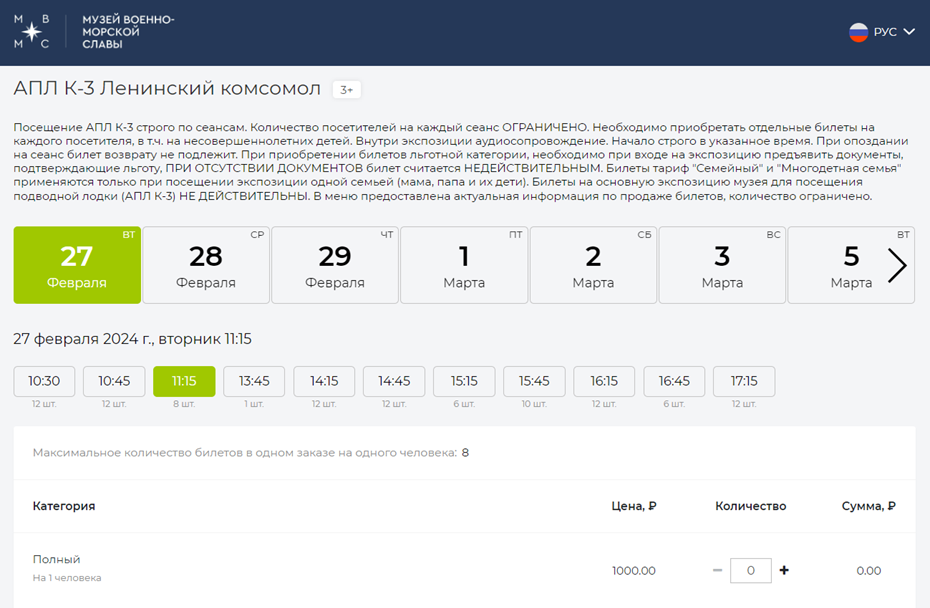The image size is (930, 608).
Task: Click the Russian flag icon
Action: (858, 32)
